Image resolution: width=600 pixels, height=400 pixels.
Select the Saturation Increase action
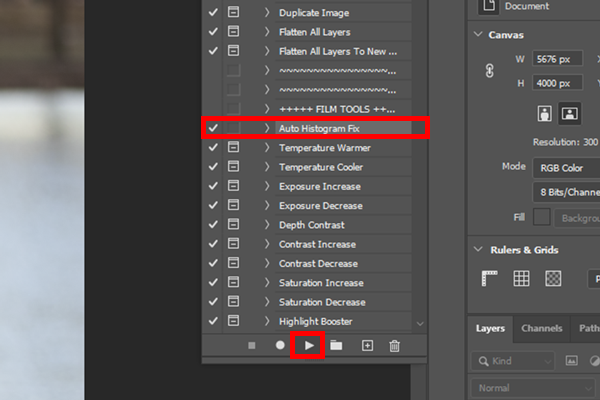pos(322,283)
